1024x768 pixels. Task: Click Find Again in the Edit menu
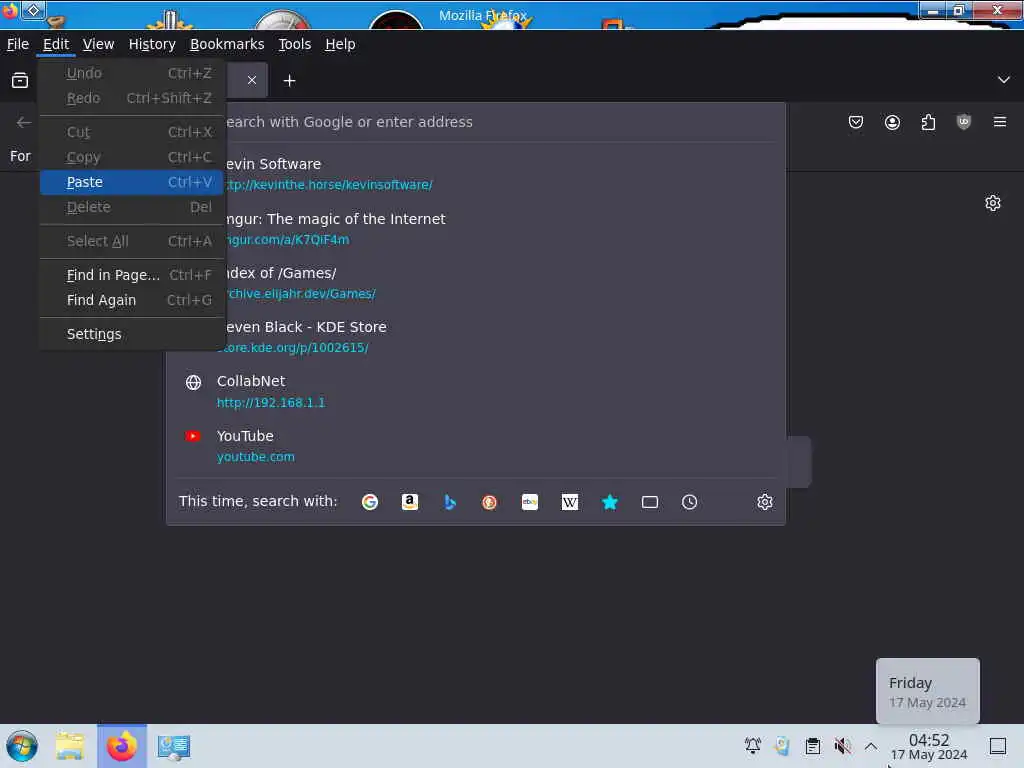[x=131, y=300]
